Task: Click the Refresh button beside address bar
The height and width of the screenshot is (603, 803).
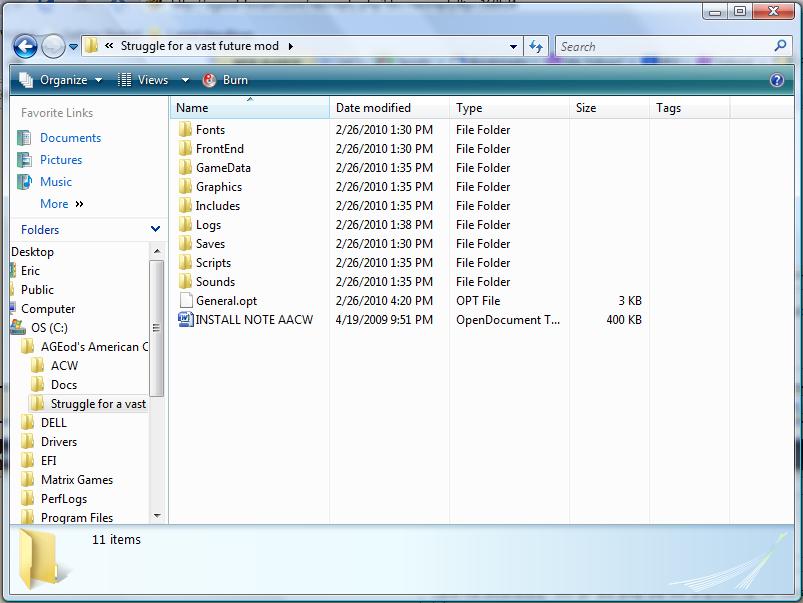Action: pyautogui.click(x=536, y=46)
